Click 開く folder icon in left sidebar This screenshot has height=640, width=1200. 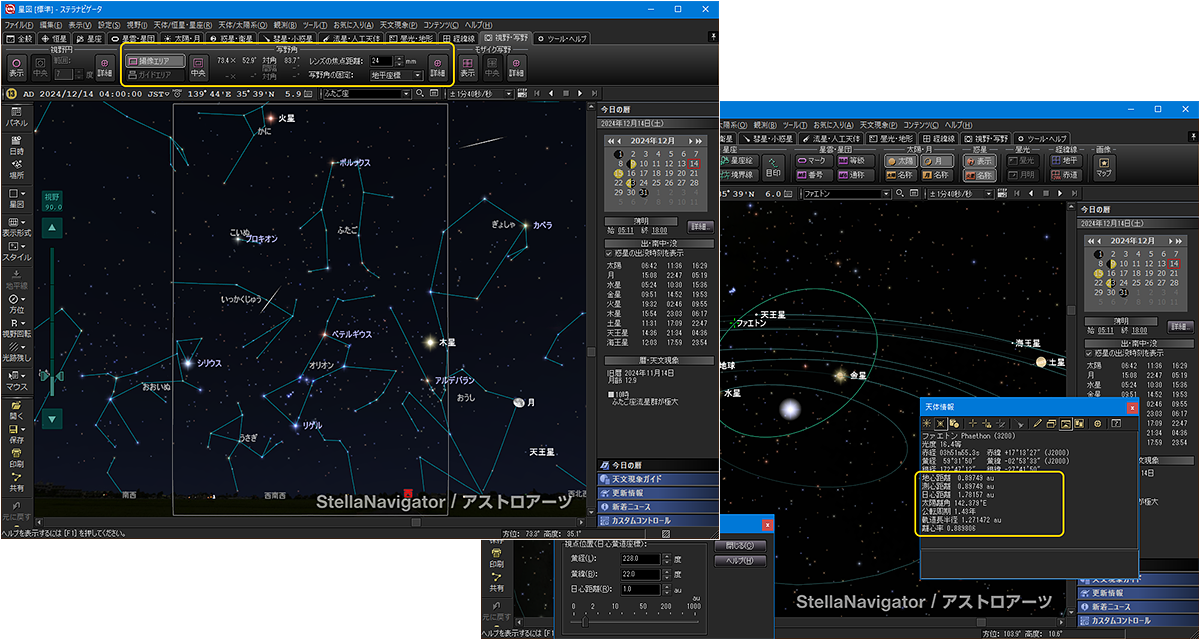pyautogui.click(x=16, y=409)
